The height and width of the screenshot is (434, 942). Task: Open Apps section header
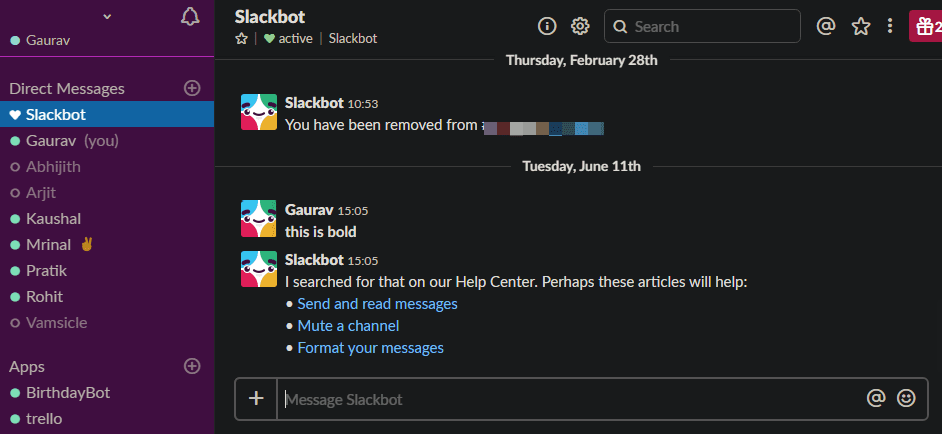pos(27,366)
